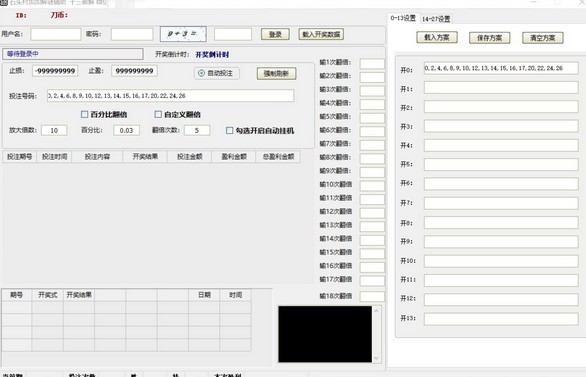Click the 登录 login button
This screenshot has width=586, height=377.
coord(275,34)
